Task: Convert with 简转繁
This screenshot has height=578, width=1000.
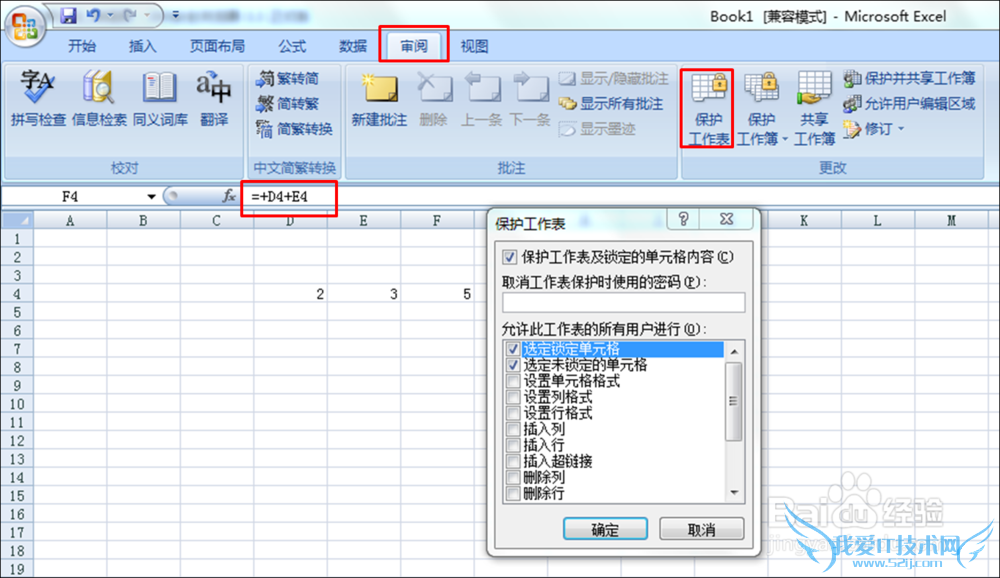Action: [287, 103]
